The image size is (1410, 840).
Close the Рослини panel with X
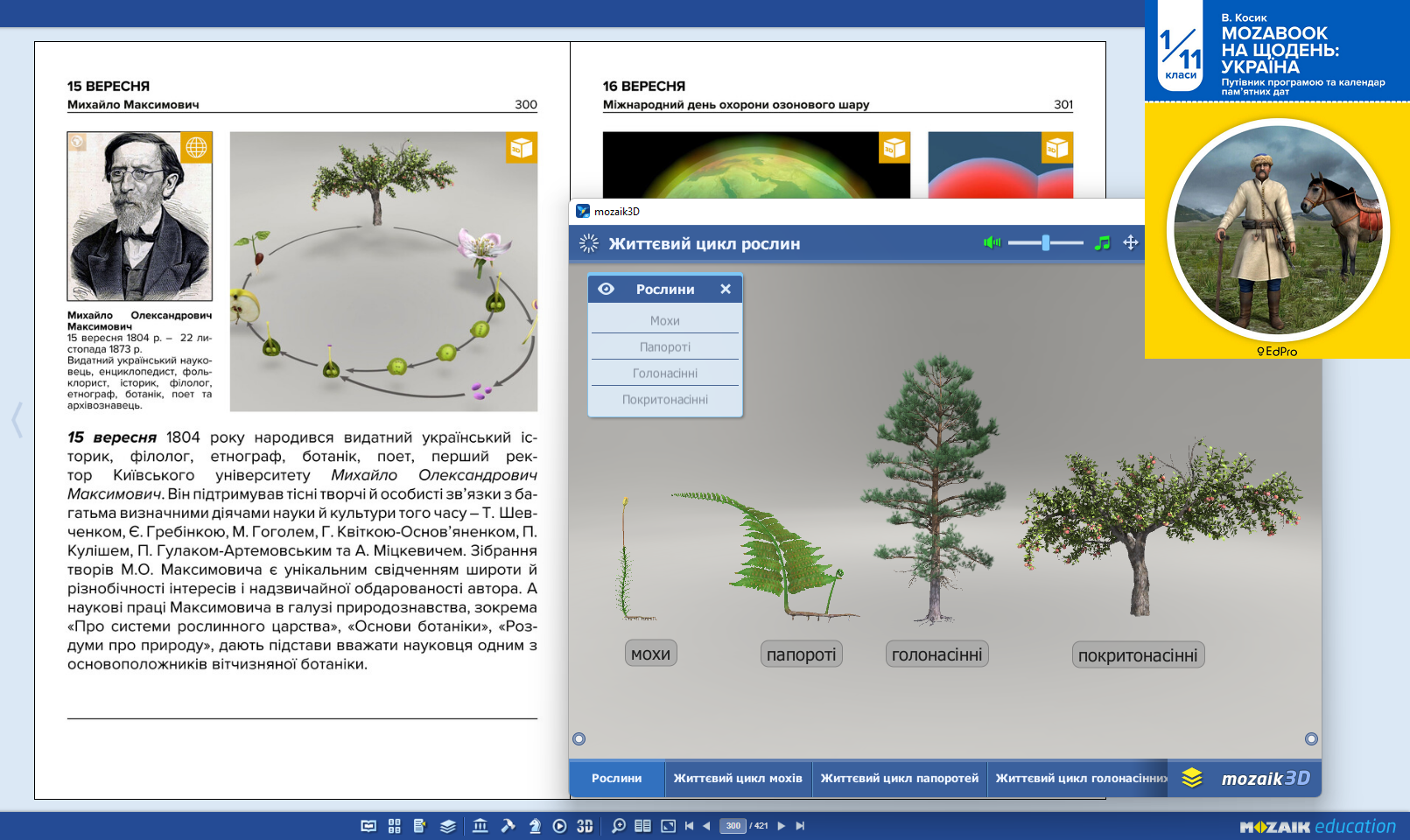tap(726, 289)
